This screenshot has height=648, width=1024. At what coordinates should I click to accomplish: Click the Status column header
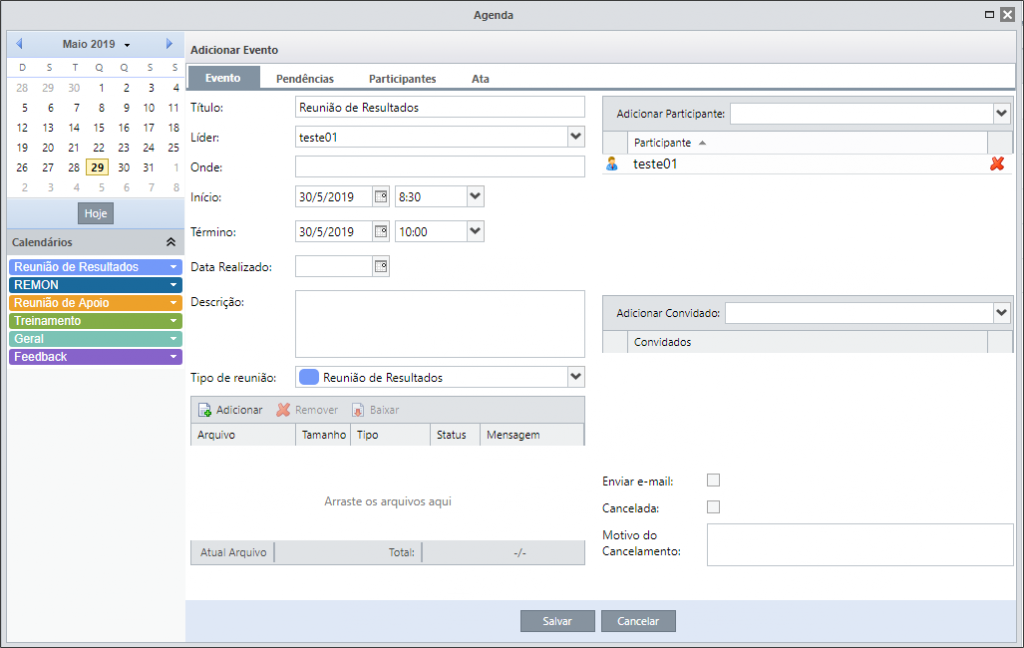(455, 434)
